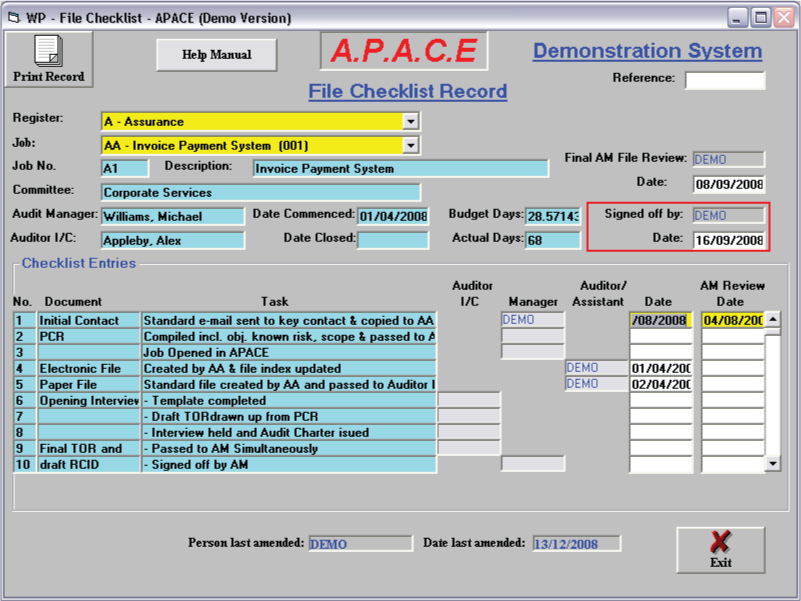
Task: Click the File Checklist Record heading link
Action: pos(408,91)
